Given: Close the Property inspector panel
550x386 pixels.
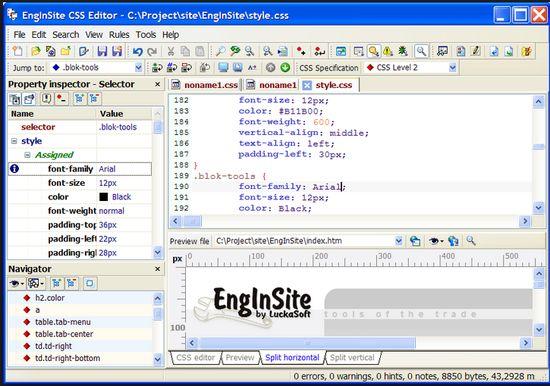Looking at the screenshot, I should tap(157, 84).
